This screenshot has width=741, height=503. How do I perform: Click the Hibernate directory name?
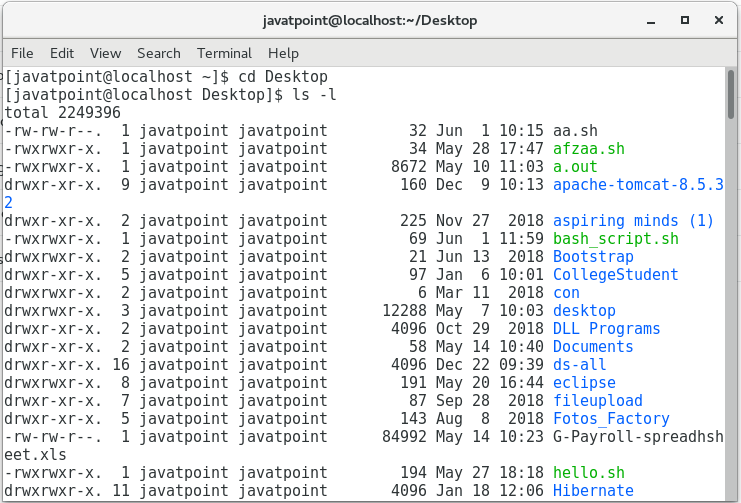[593, 491]
